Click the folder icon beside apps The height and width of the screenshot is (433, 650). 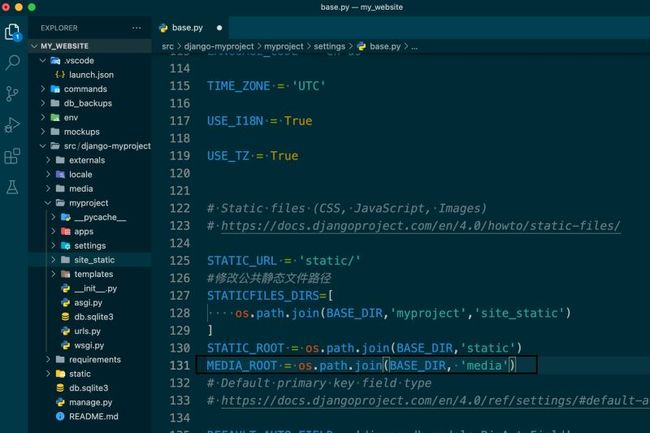click(65, 231)
